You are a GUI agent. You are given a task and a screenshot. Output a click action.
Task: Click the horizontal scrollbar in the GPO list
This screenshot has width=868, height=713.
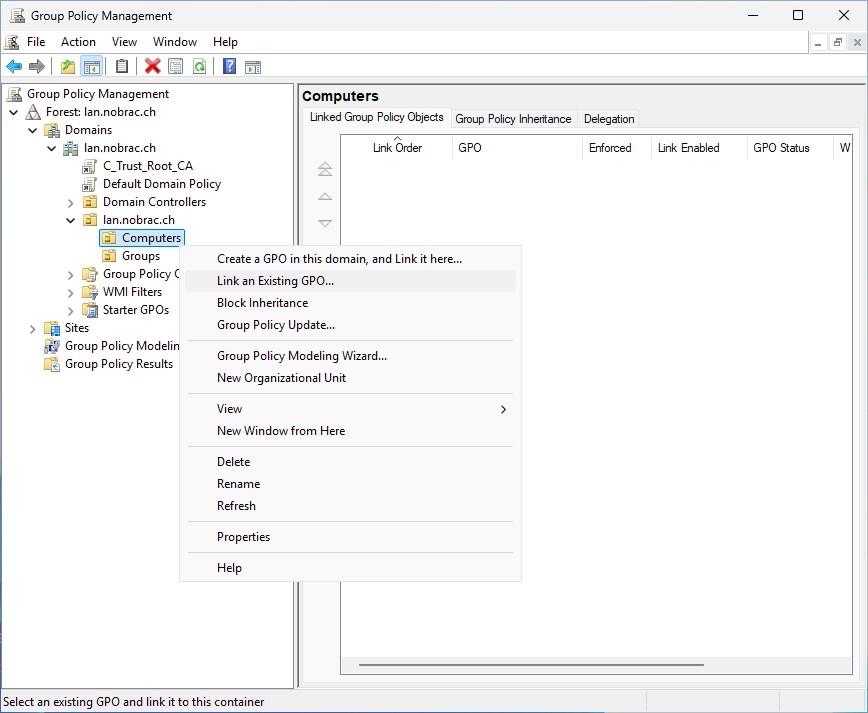[x=531, y=665]
